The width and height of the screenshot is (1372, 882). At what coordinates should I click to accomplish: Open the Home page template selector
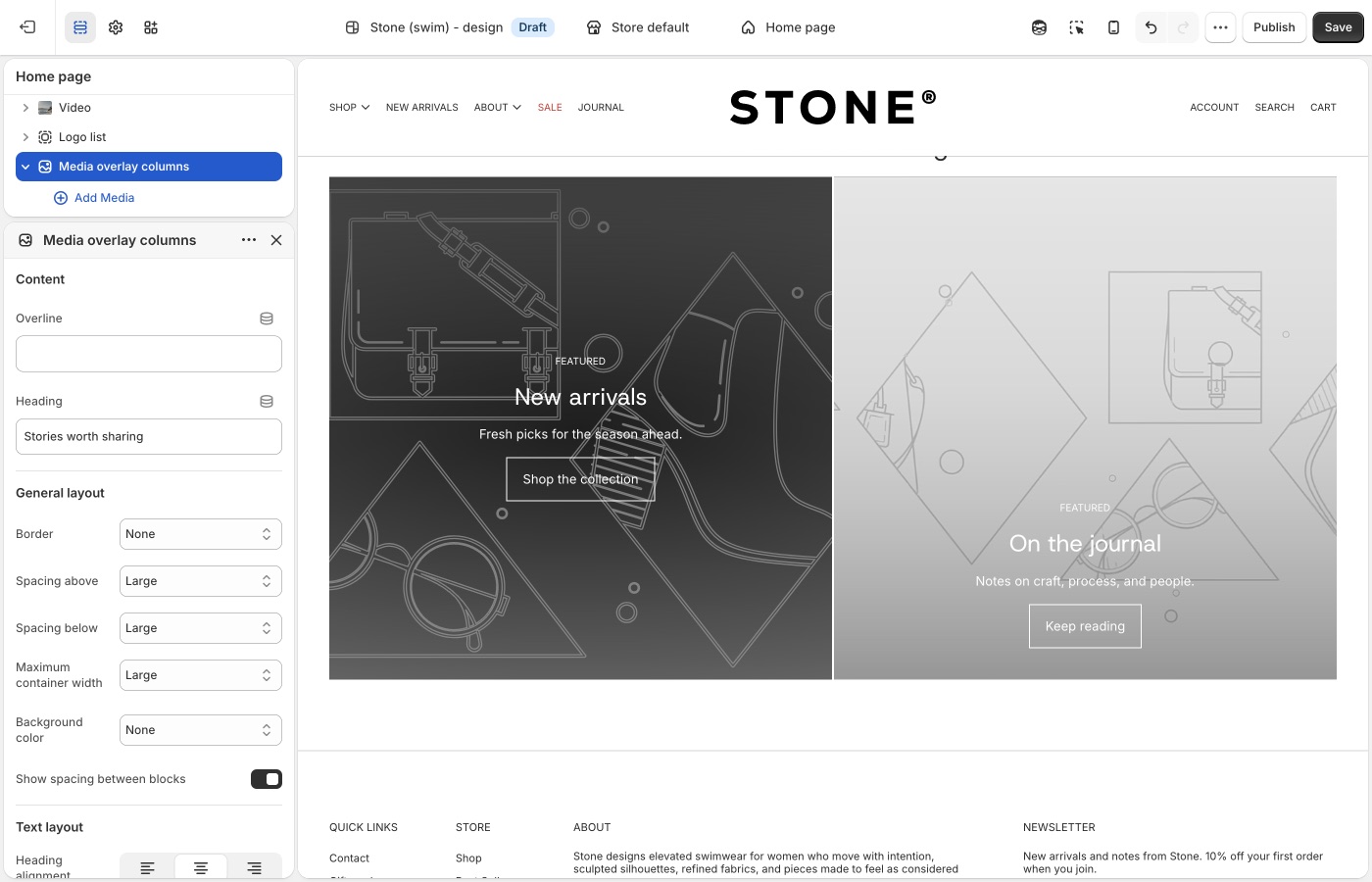pos(789,27)
